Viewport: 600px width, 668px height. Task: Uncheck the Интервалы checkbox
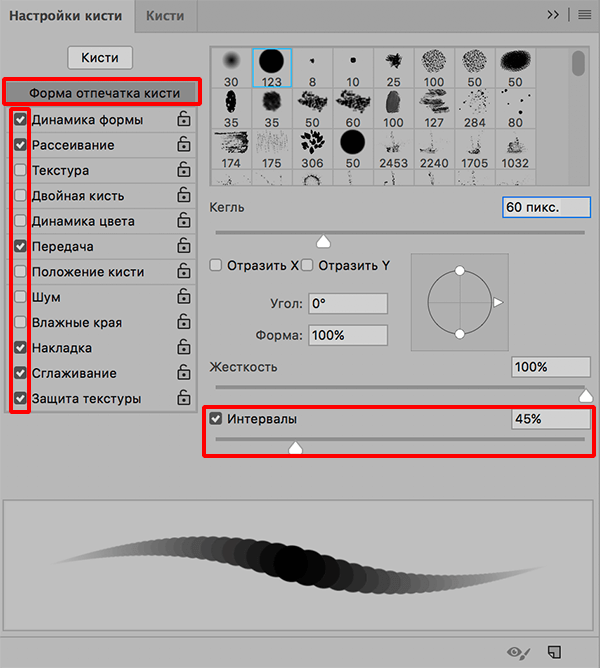[x=216, y=419]
